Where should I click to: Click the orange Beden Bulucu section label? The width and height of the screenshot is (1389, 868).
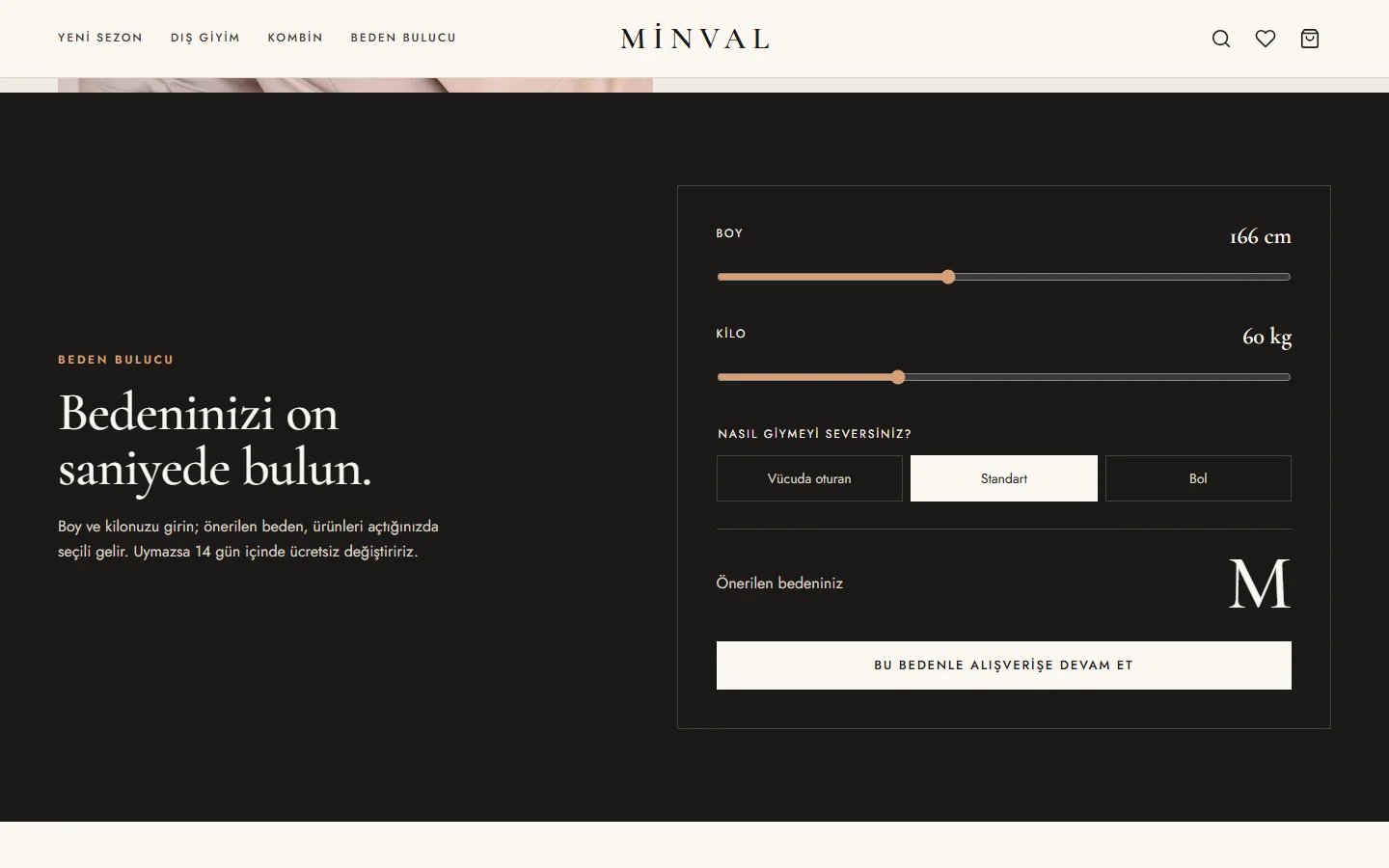click(x=116, y=360)
